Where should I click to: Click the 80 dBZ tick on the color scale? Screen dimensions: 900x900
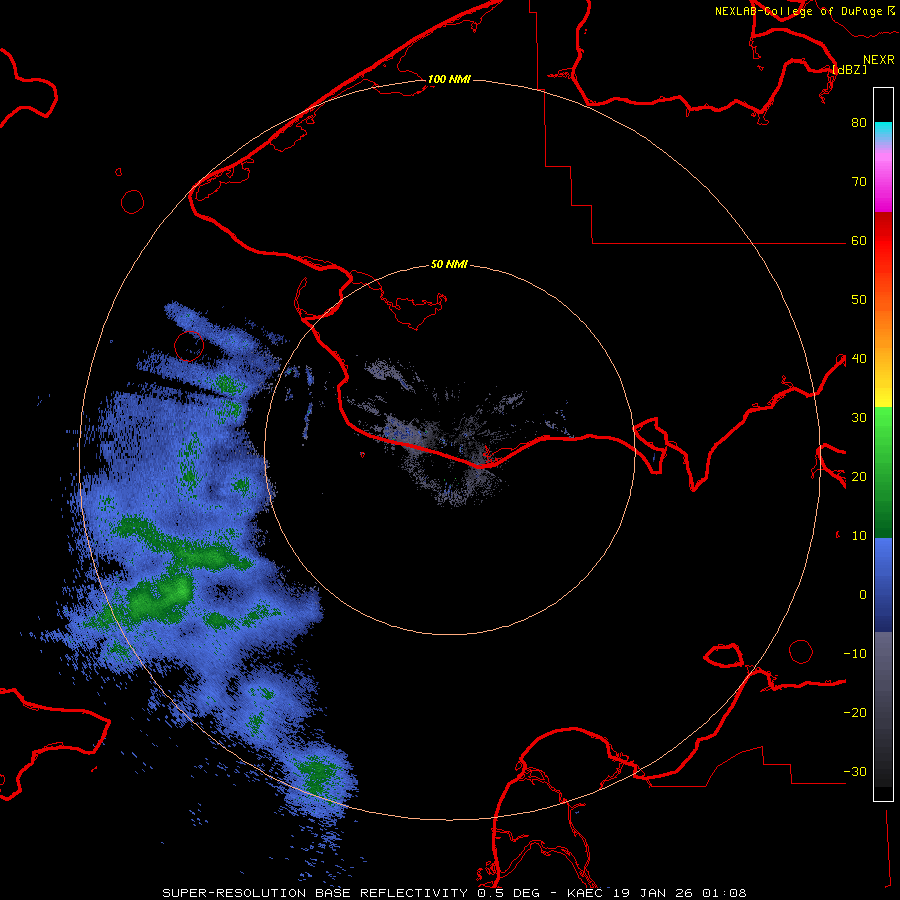point(859,122)
